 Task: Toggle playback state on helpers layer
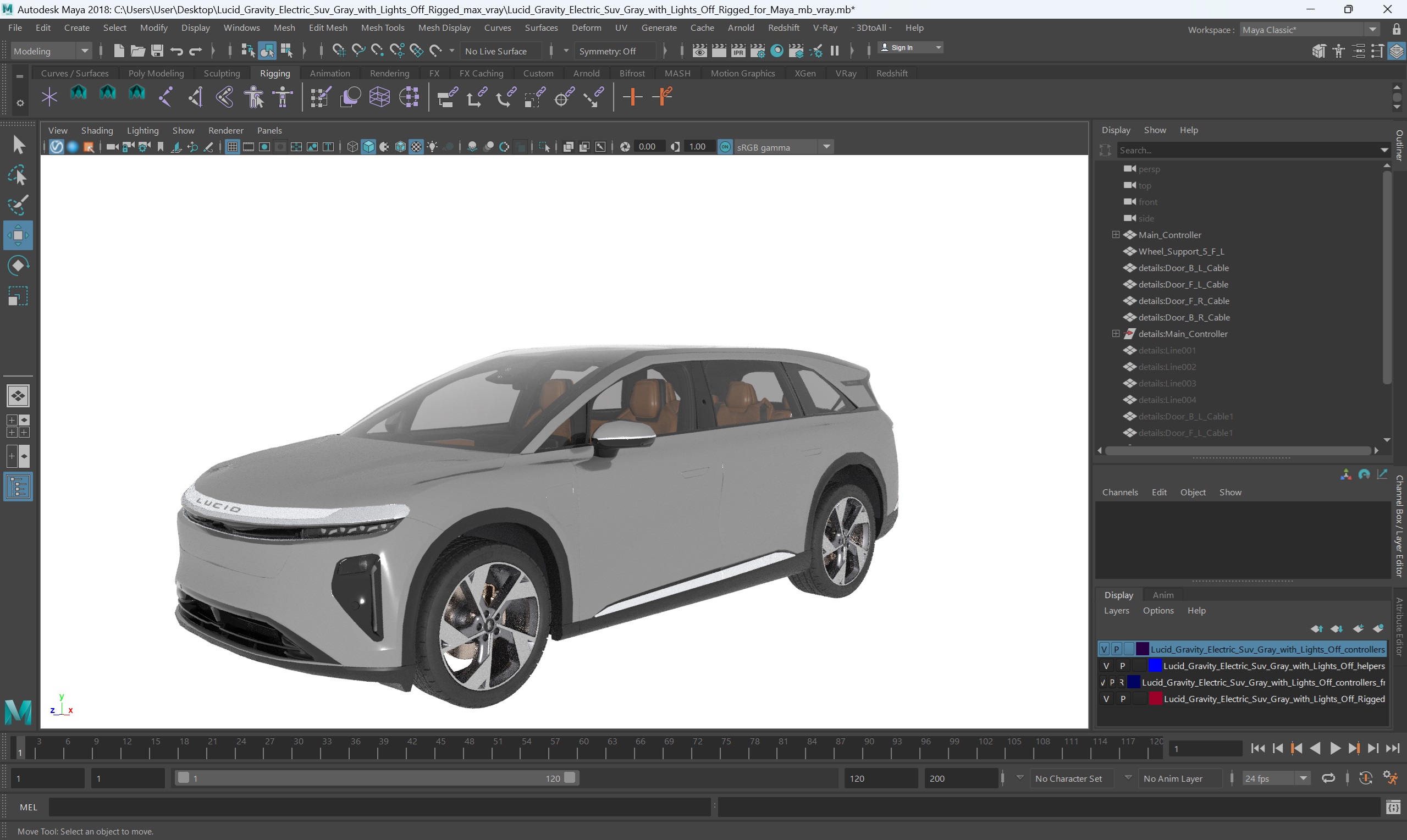click(1122, 666)
